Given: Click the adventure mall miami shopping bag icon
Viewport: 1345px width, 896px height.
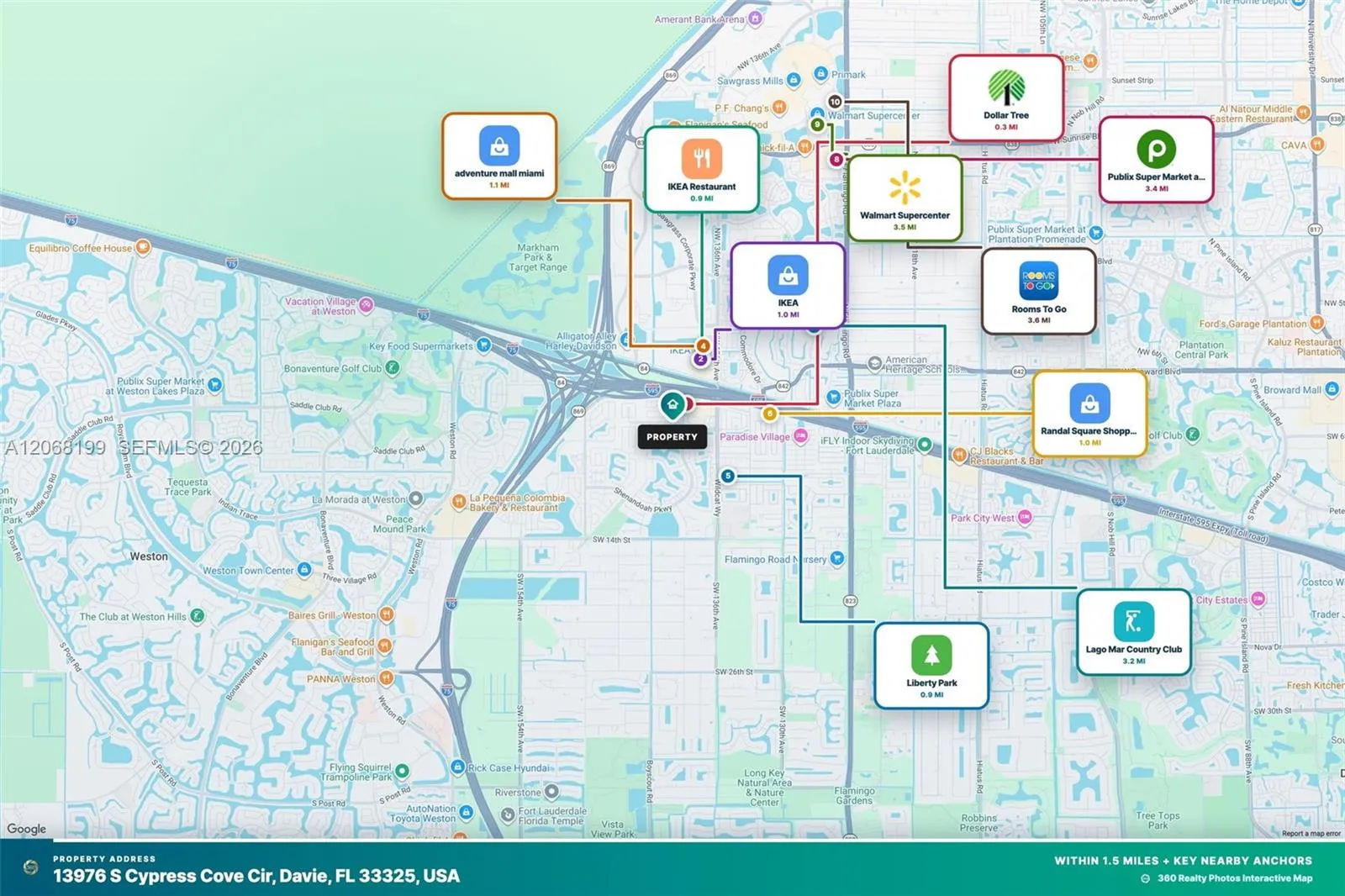Looking at the screenshot, I should 499,145.
